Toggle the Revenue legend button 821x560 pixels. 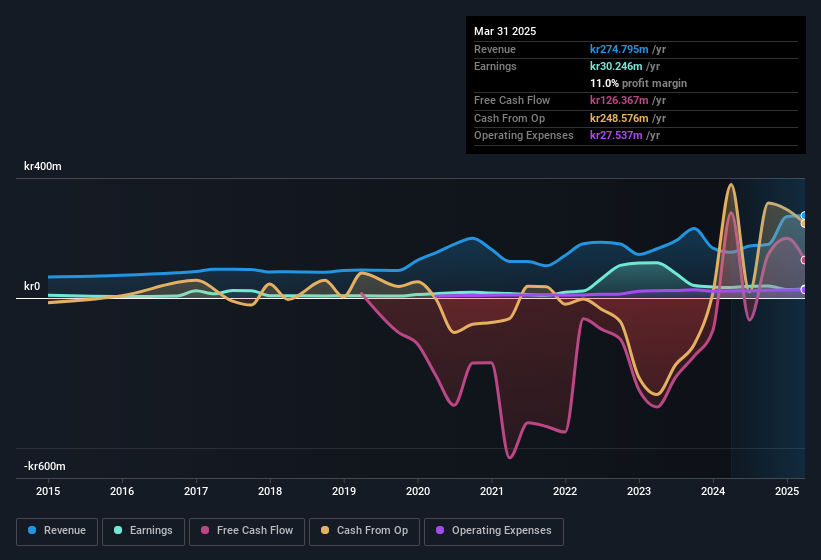[57, 532]
